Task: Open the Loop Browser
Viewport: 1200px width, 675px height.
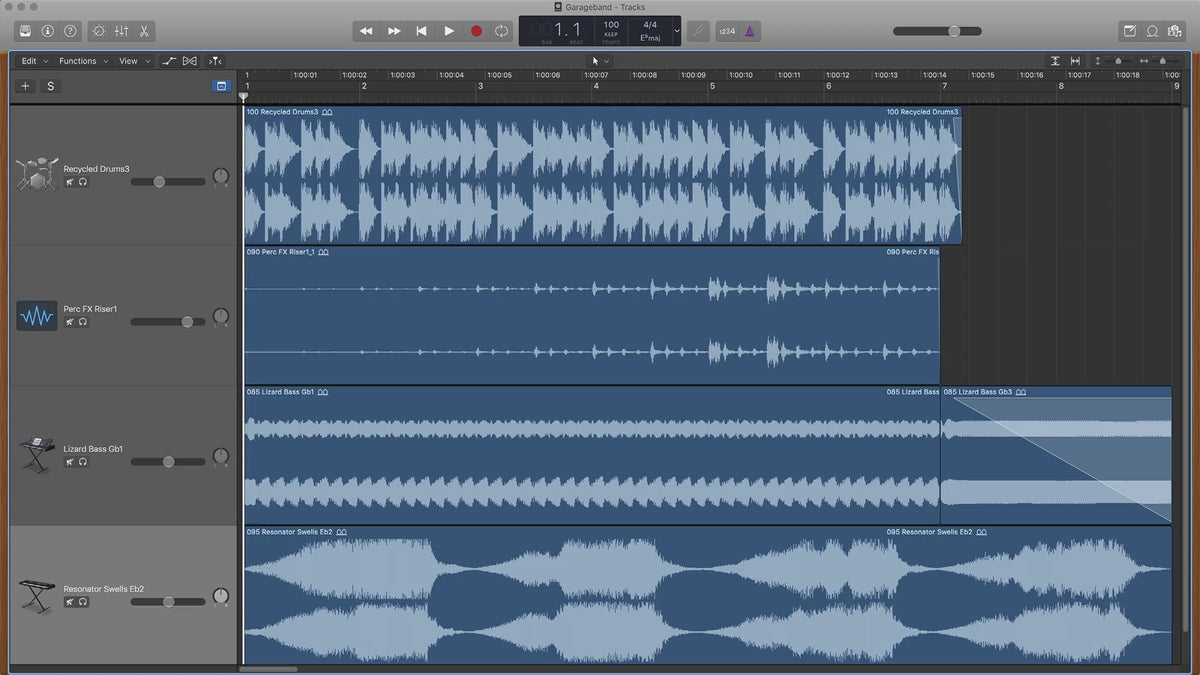Action: 1152,31
